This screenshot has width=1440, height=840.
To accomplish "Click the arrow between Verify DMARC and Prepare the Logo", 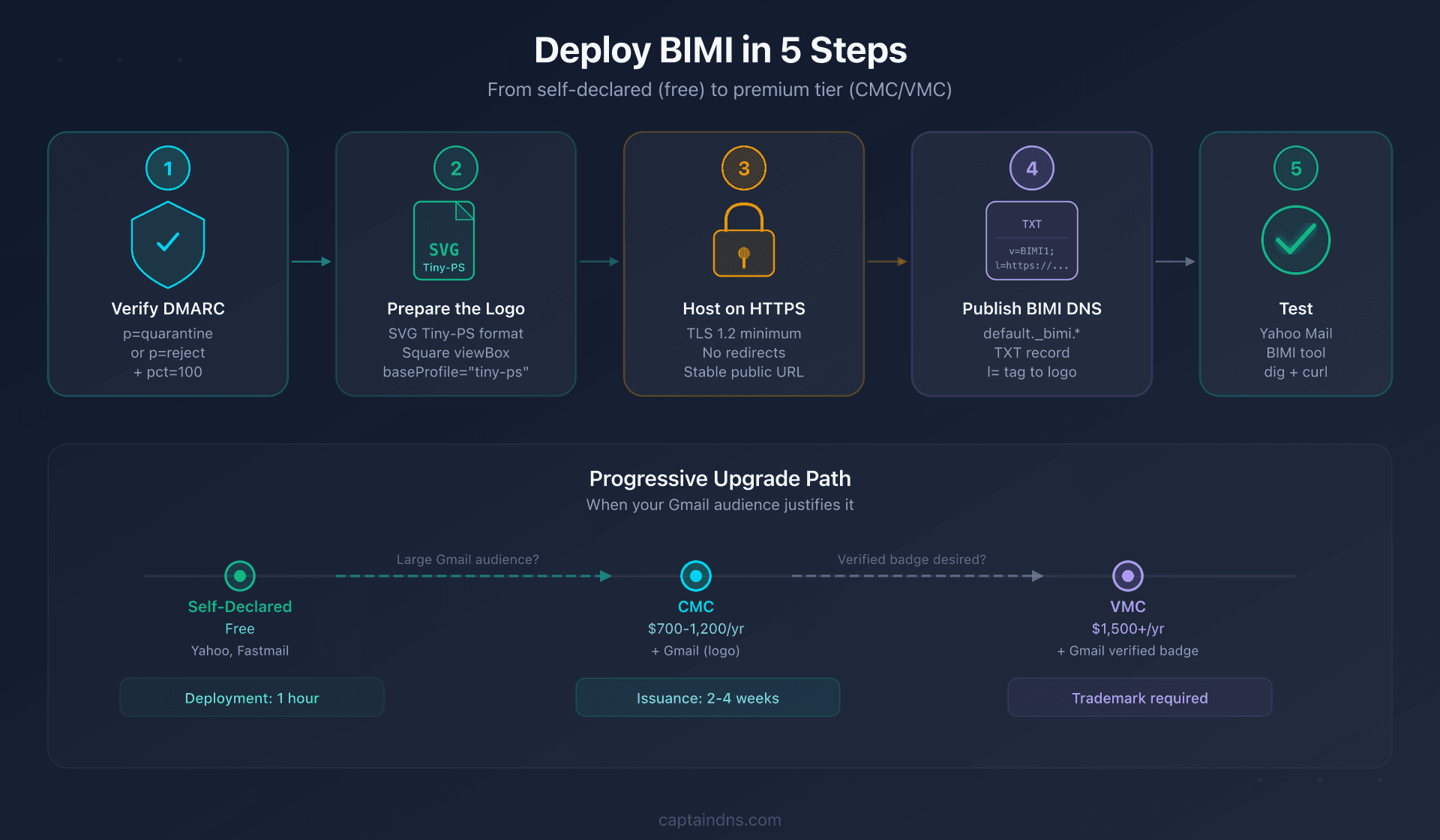I will 311,262.
